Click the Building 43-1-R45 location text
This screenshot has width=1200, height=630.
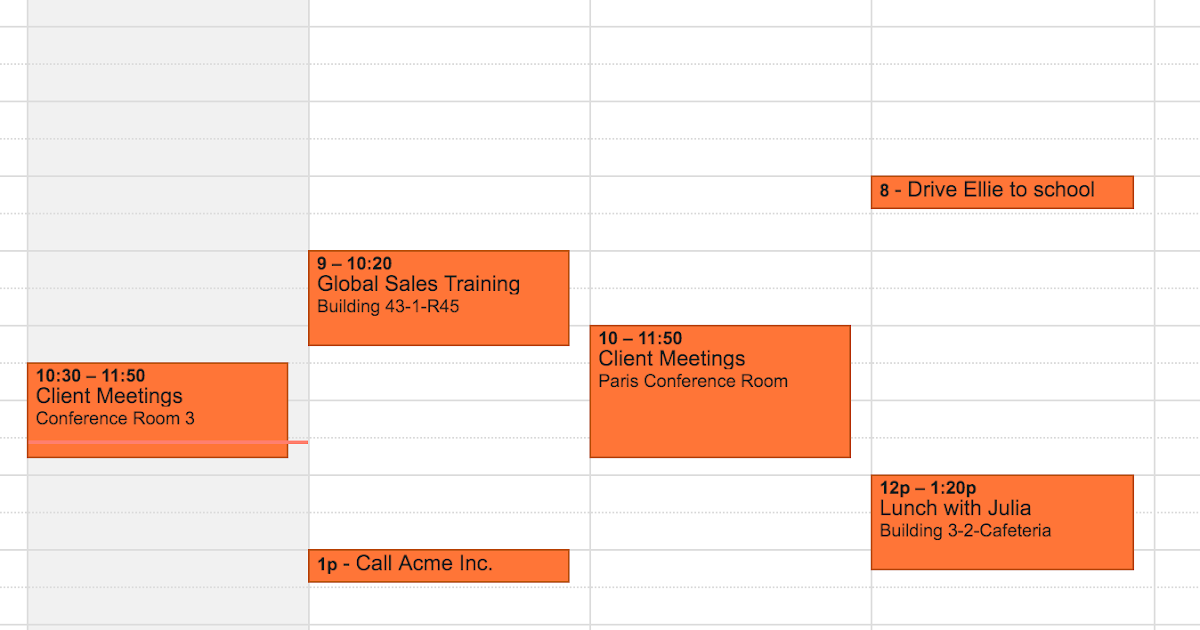click(389, 307)
